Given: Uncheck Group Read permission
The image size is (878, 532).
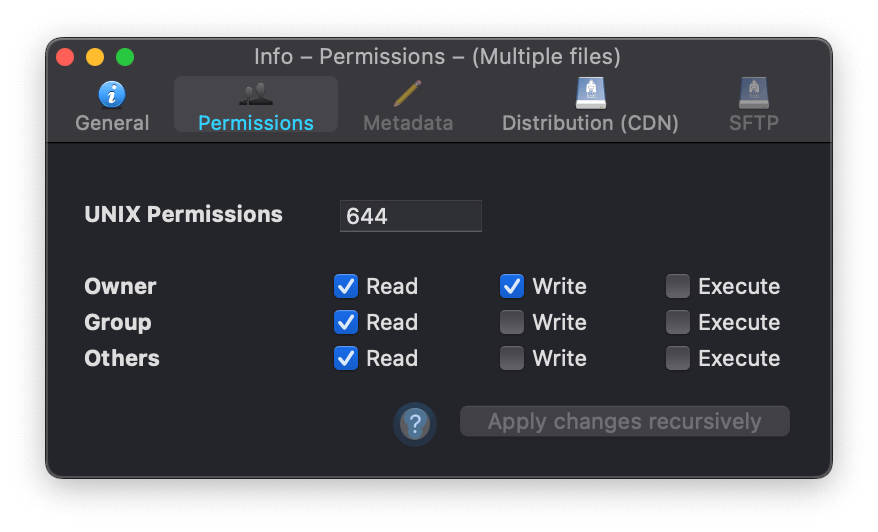Looking at the screenshot, I should pos(346,322).
